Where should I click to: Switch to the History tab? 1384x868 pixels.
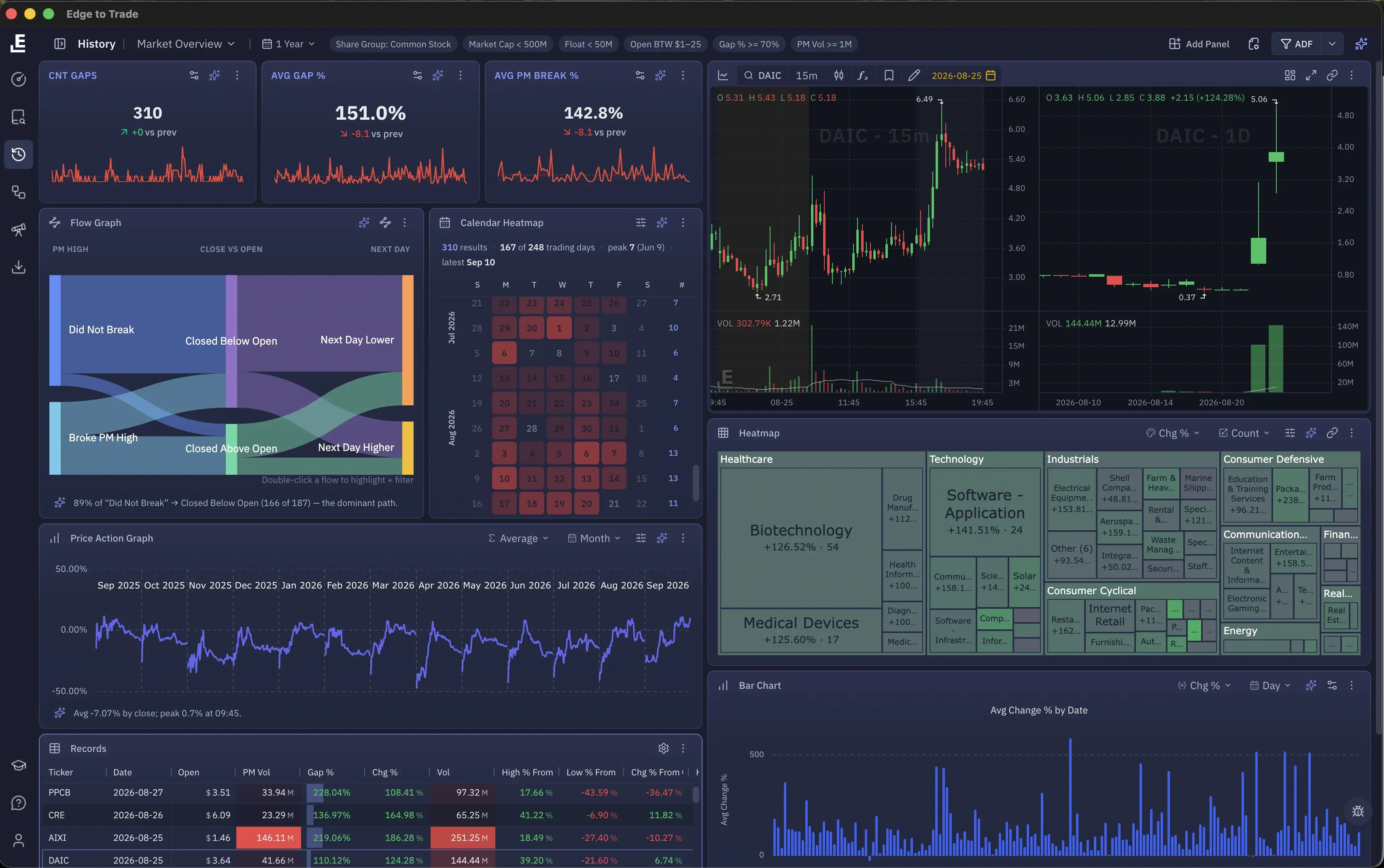(96, 44)
